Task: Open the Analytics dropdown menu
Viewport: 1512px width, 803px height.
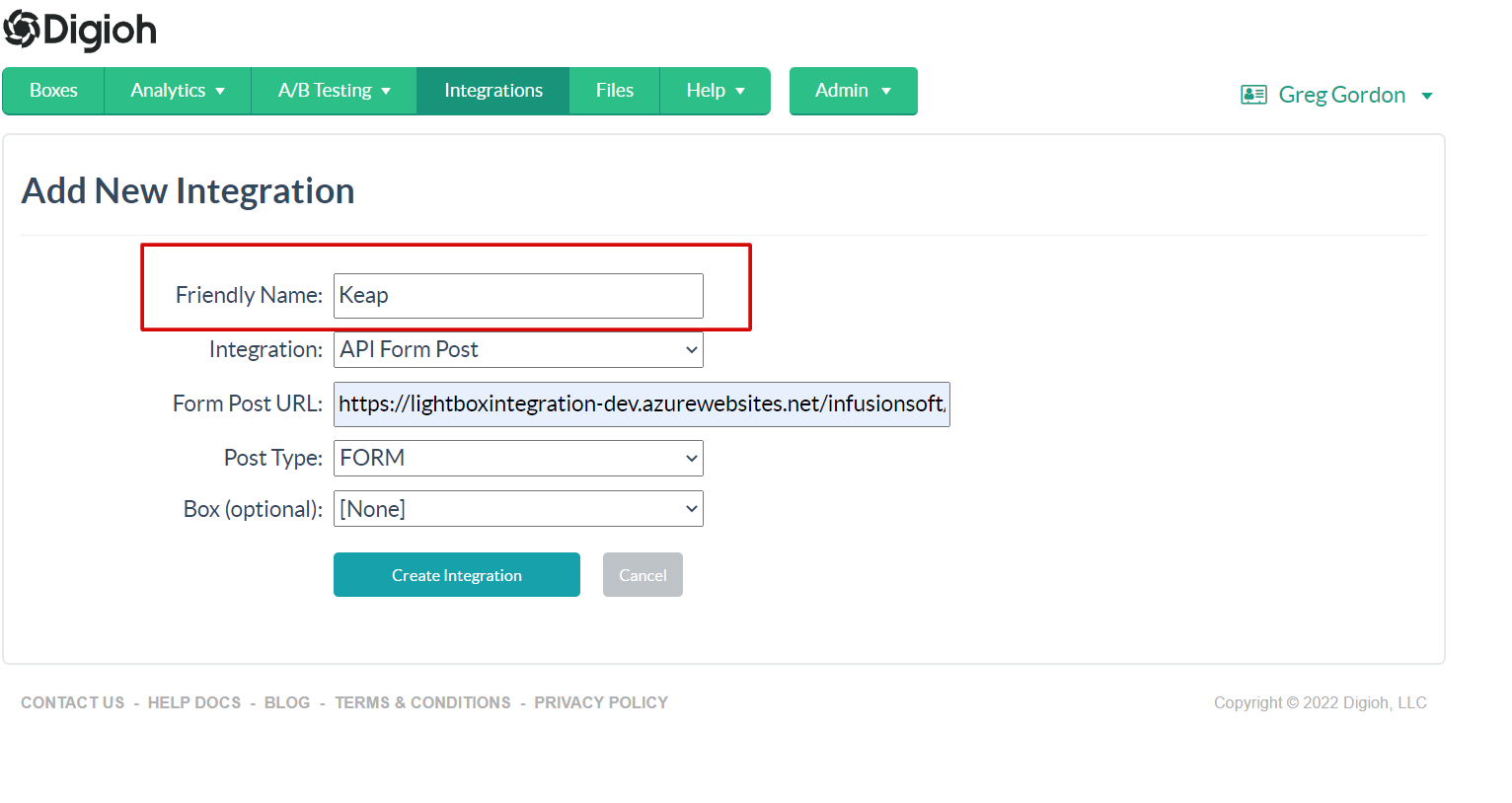Action: coord(178,91)
